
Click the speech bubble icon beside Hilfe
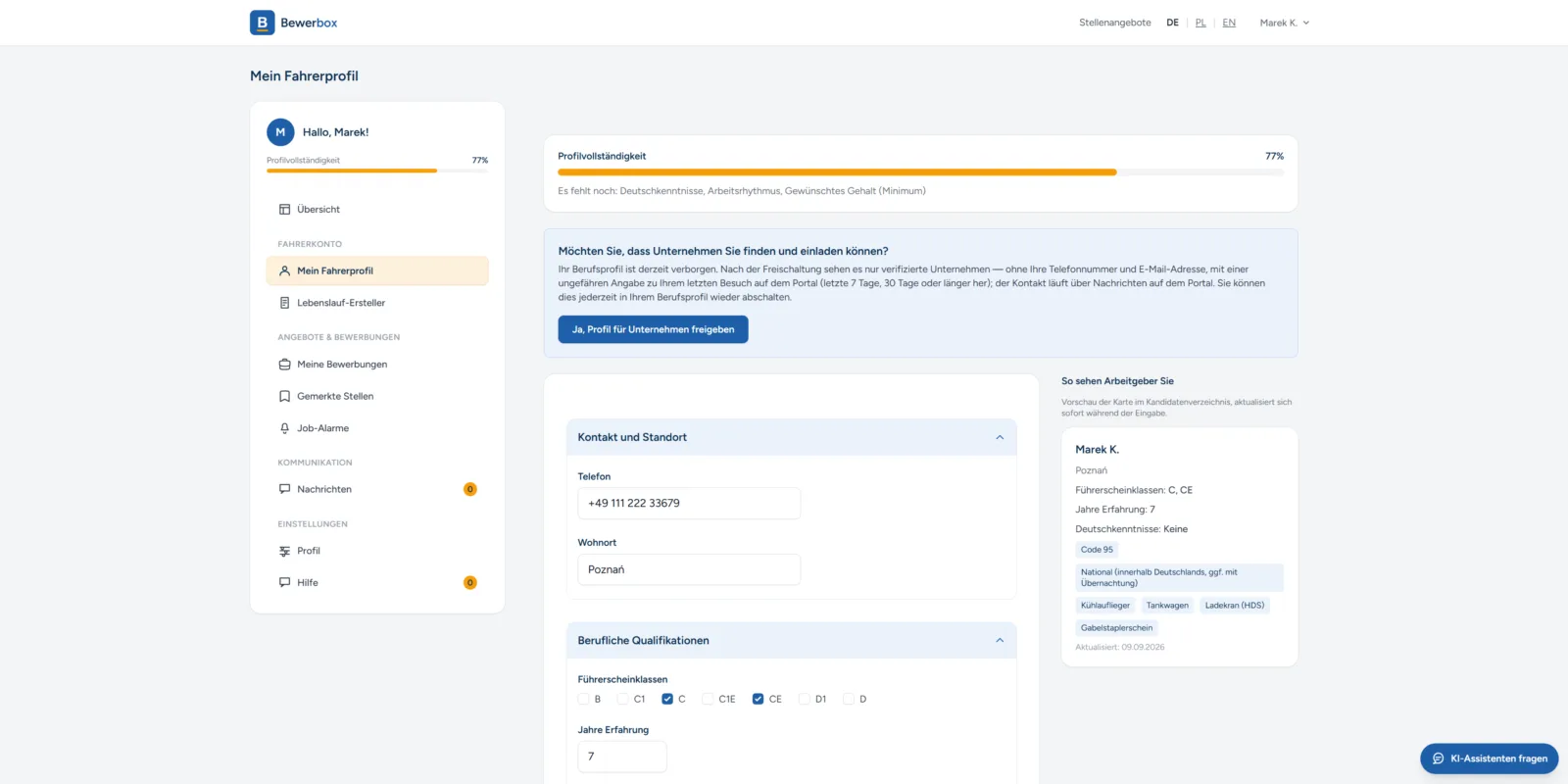[284, 582]
